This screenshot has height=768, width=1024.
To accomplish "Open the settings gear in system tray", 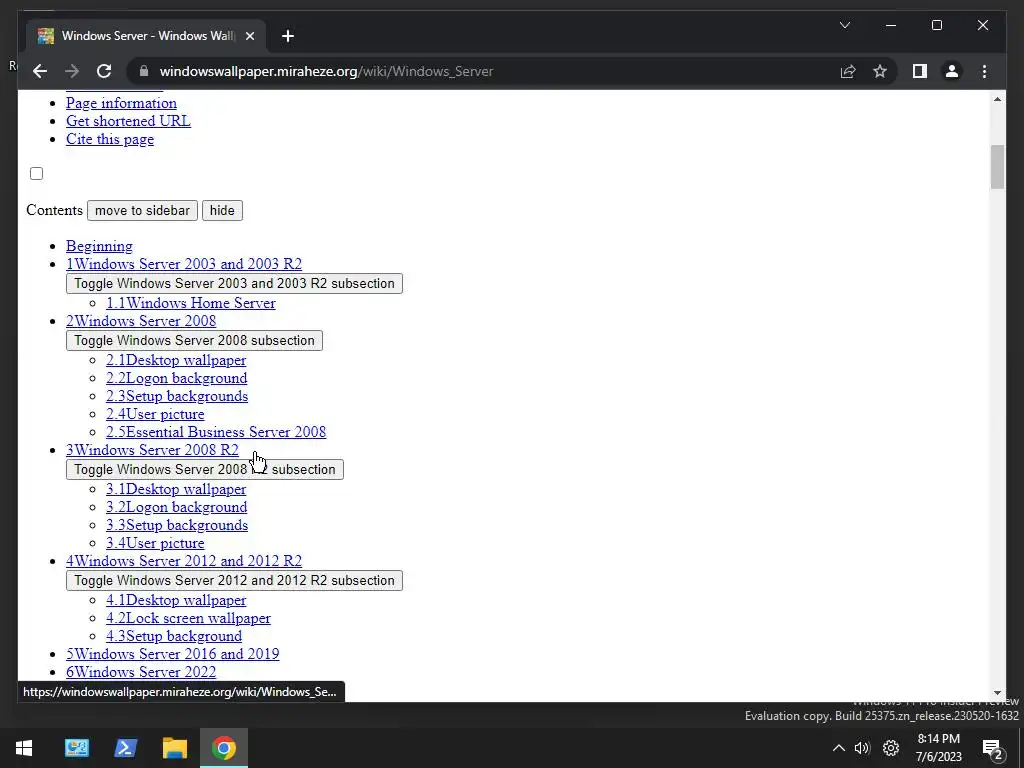I will [891, 748].
